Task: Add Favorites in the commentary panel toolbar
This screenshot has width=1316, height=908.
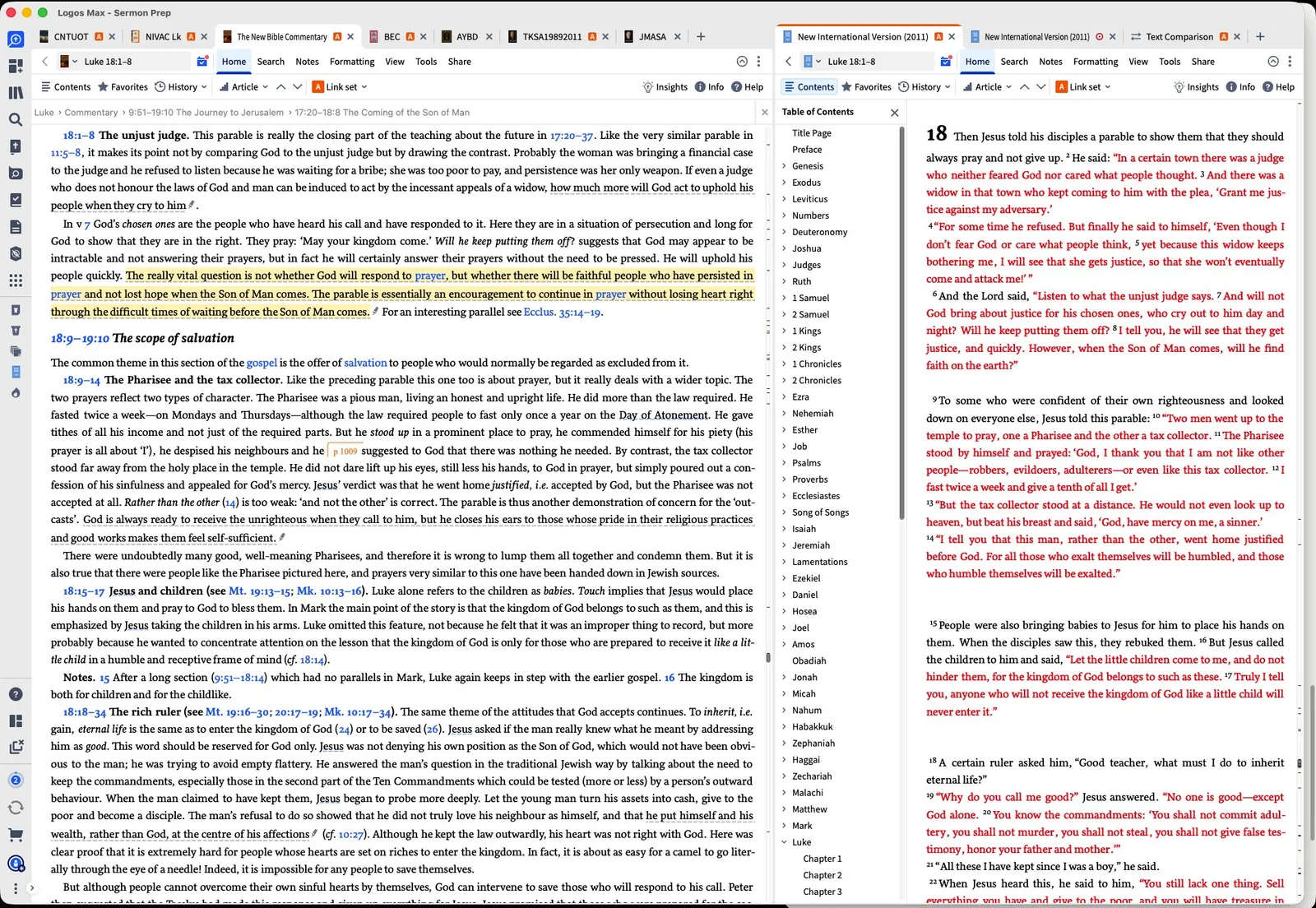Action: pyautogui.click(x=123, y=86)
